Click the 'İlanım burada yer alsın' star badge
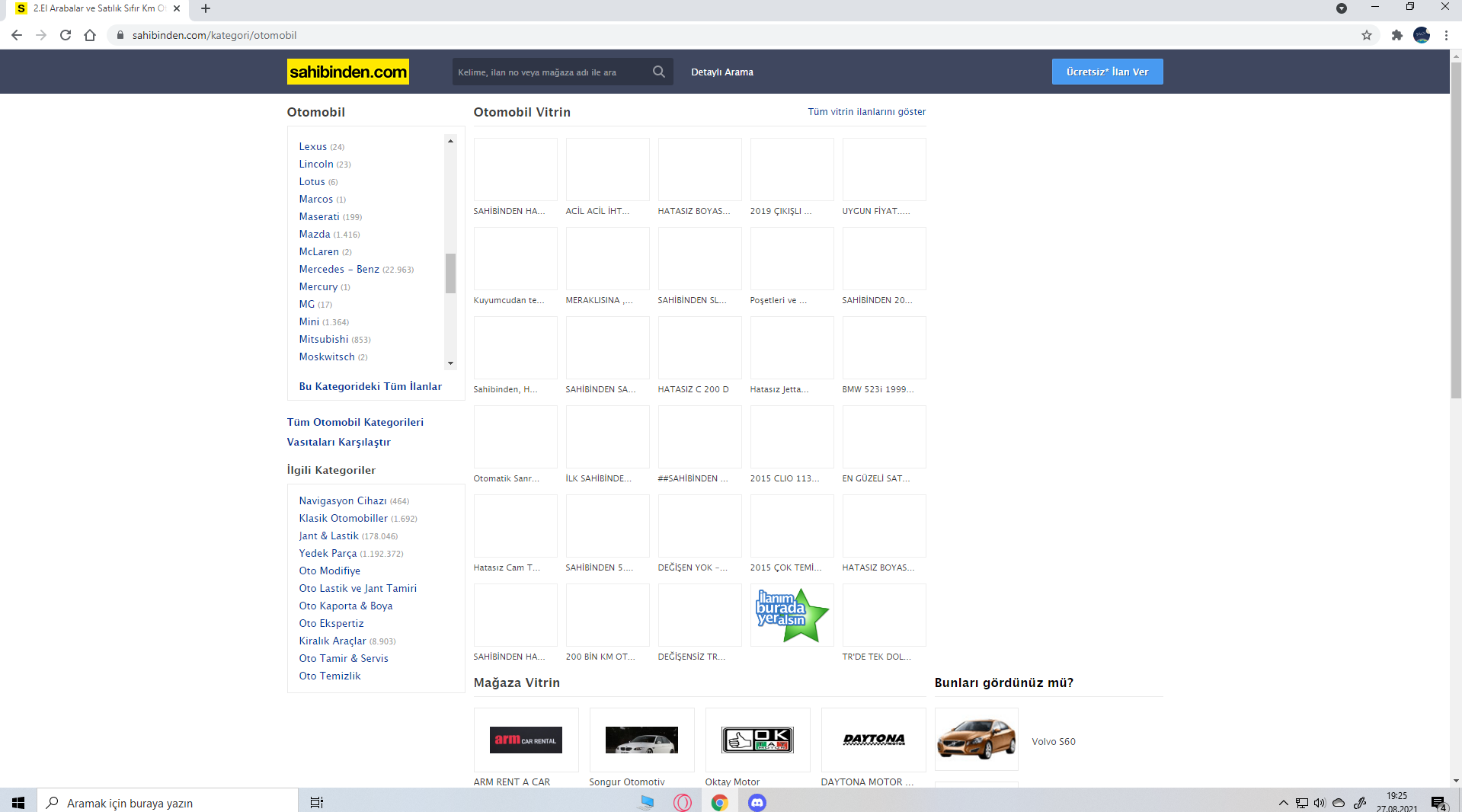 792,615
